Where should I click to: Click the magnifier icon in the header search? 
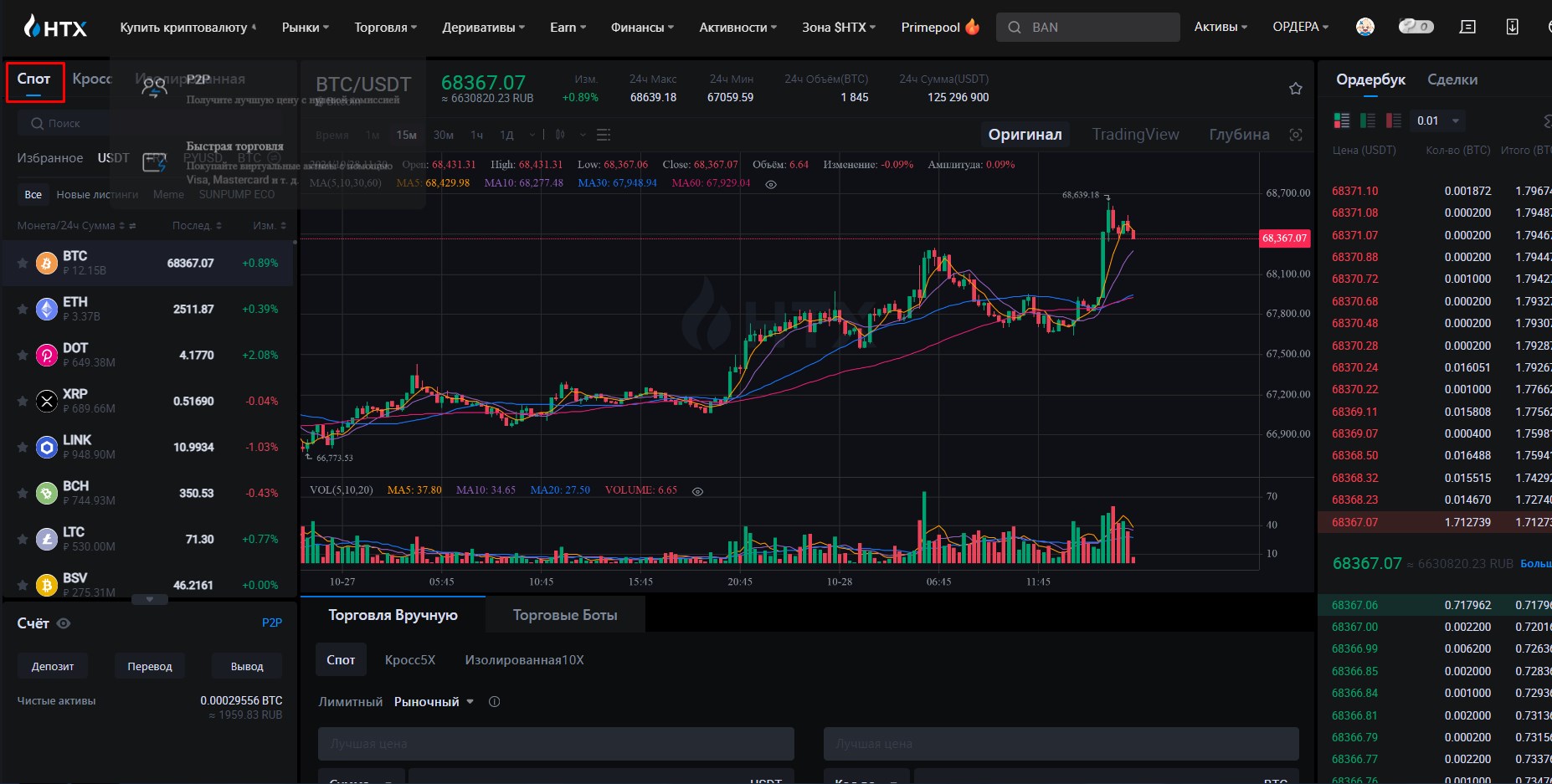coord(1015,27)
